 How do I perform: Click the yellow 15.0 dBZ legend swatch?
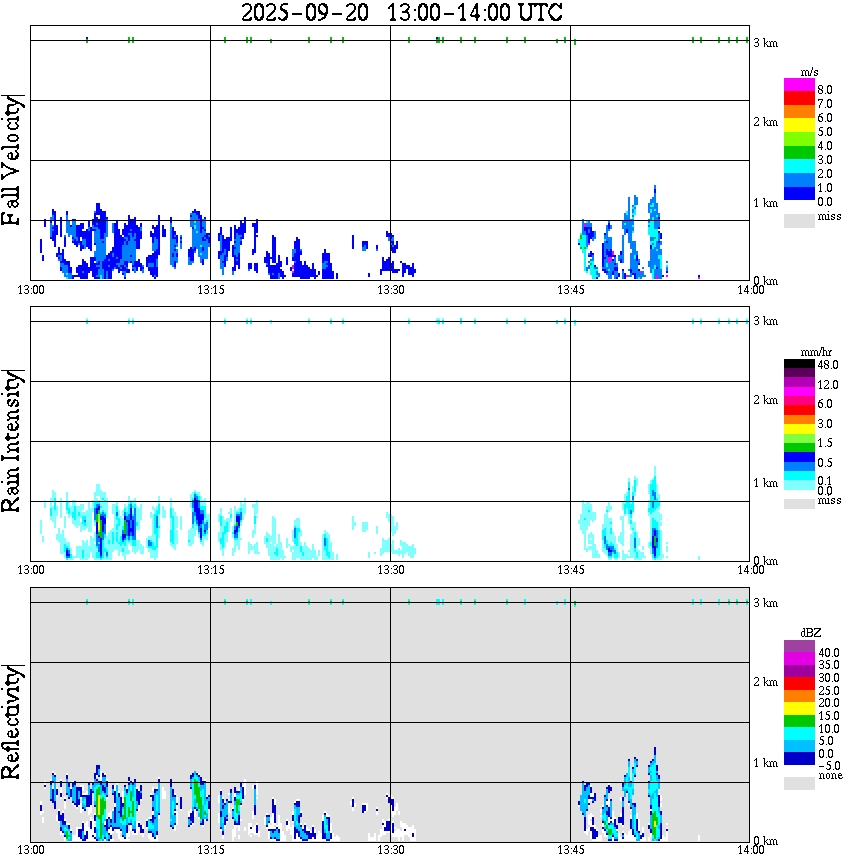tap(799, 708)
